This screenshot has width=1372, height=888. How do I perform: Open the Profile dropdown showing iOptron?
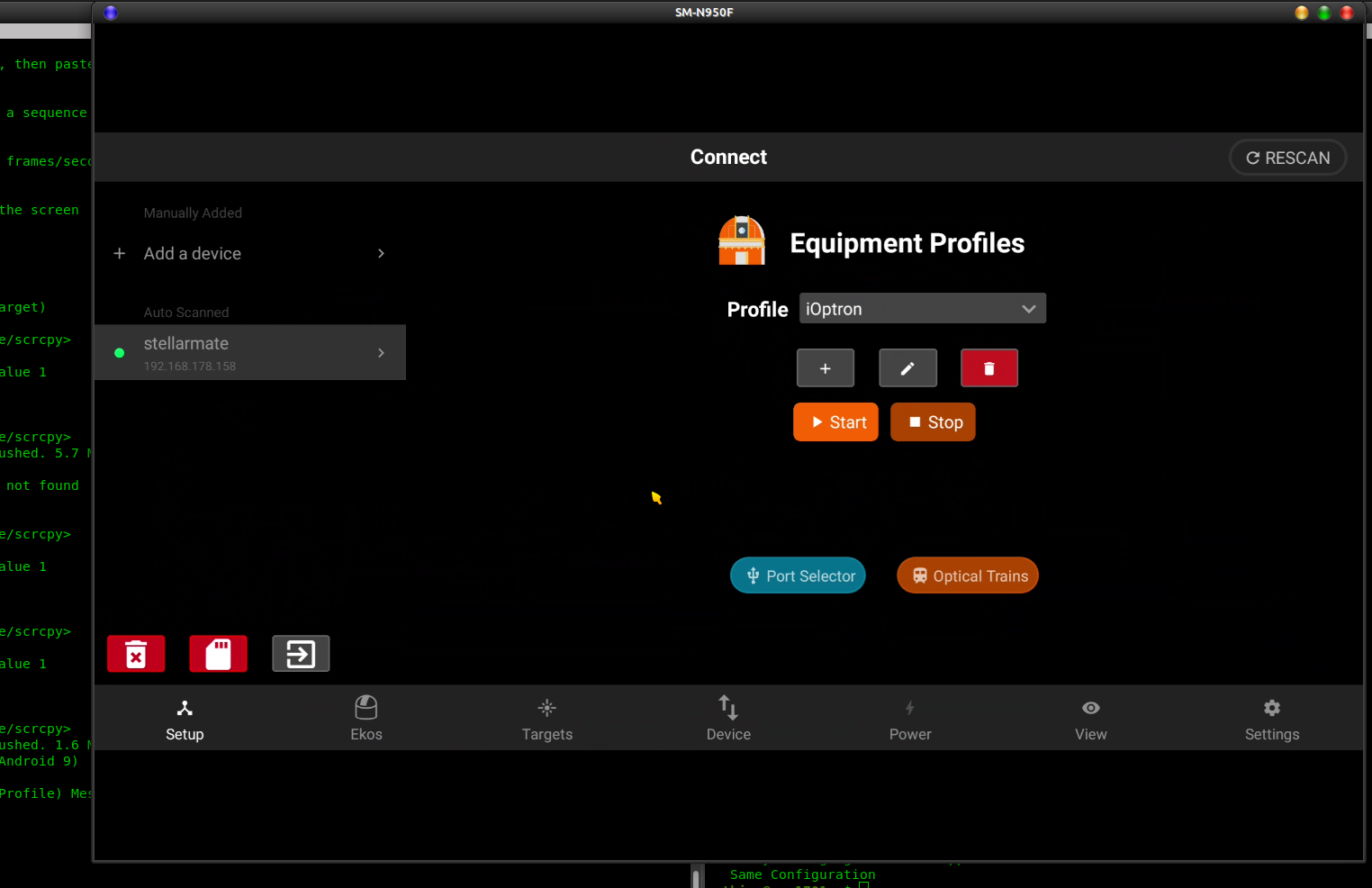click(x=923, y=309)
